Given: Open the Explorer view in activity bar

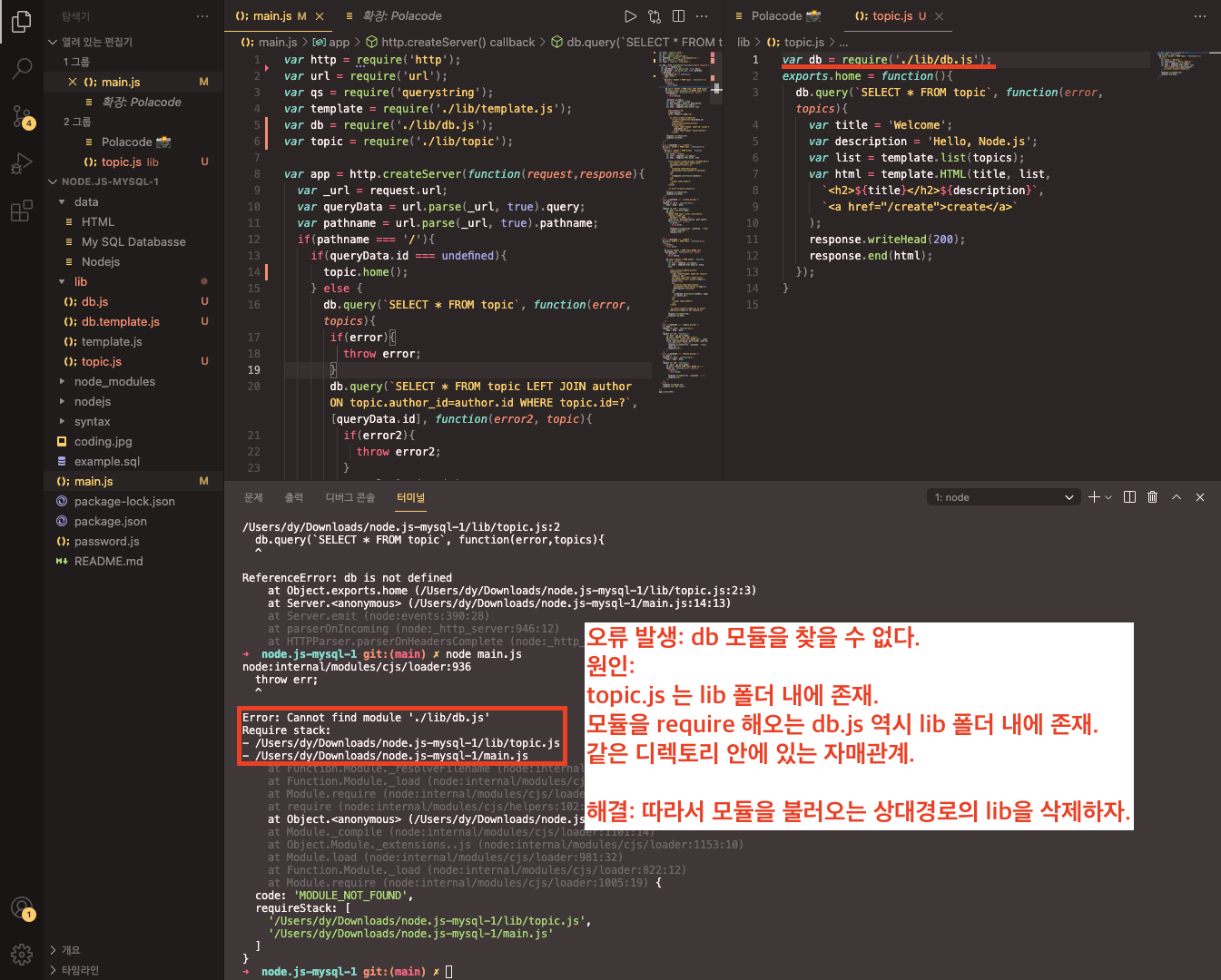Looking at the screenshot, I should pyautogui.click(x=22, y=21).
